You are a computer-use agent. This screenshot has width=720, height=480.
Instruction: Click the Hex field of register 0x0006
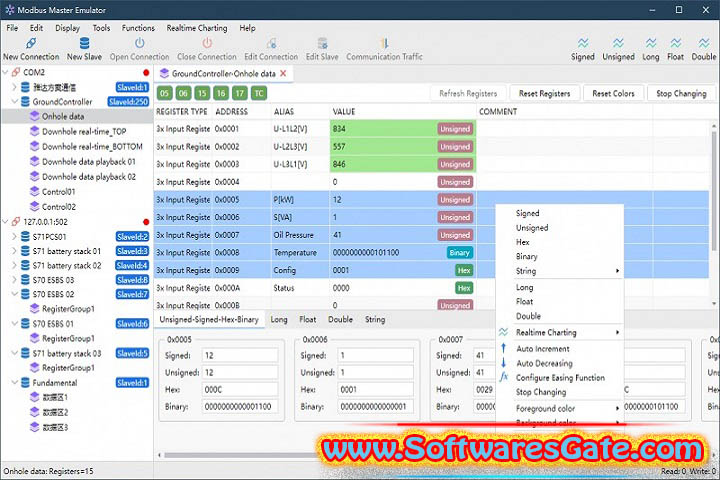tap(376, 390)
